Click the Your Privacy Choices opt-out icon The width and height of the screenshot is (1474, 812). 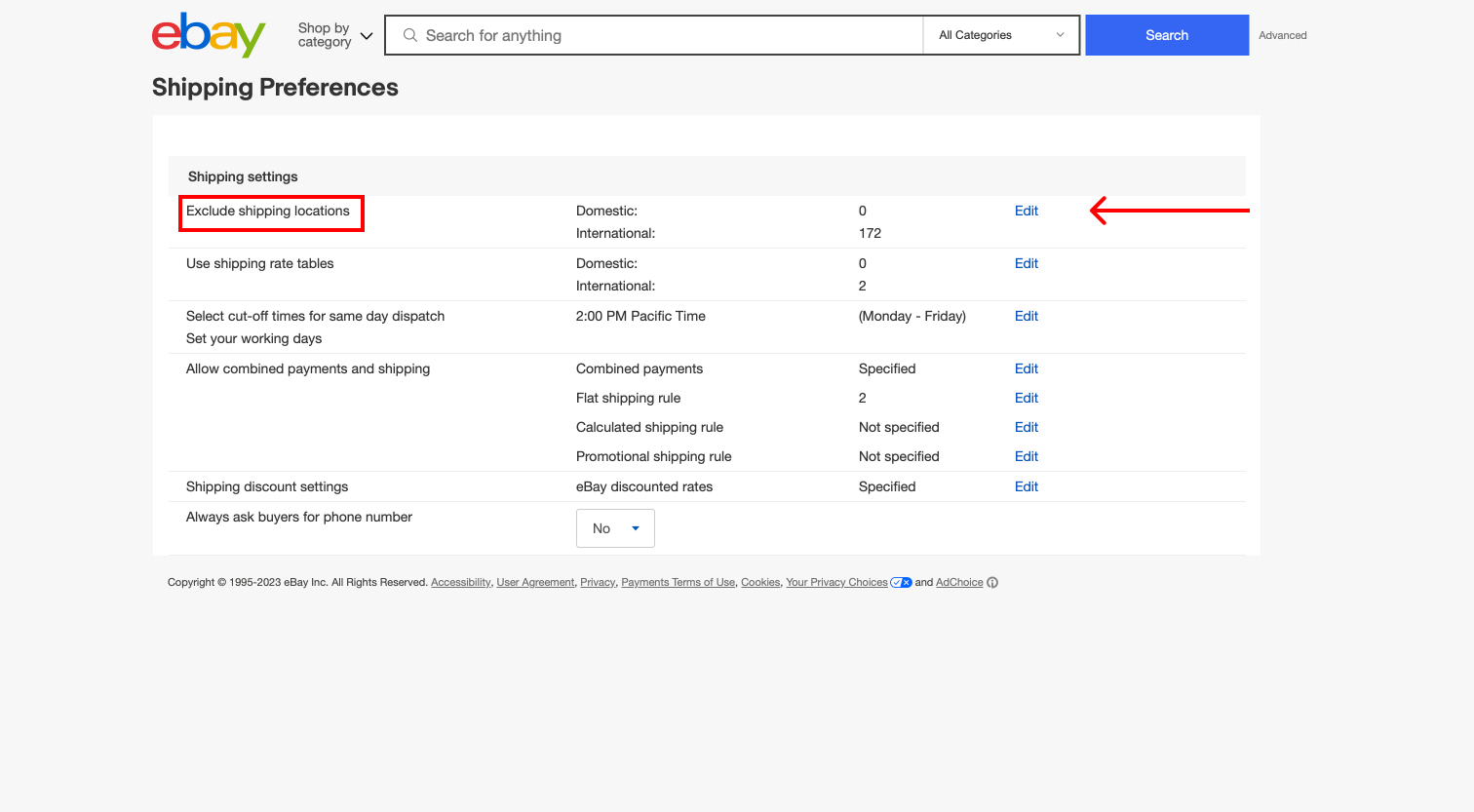pos(901,582)
